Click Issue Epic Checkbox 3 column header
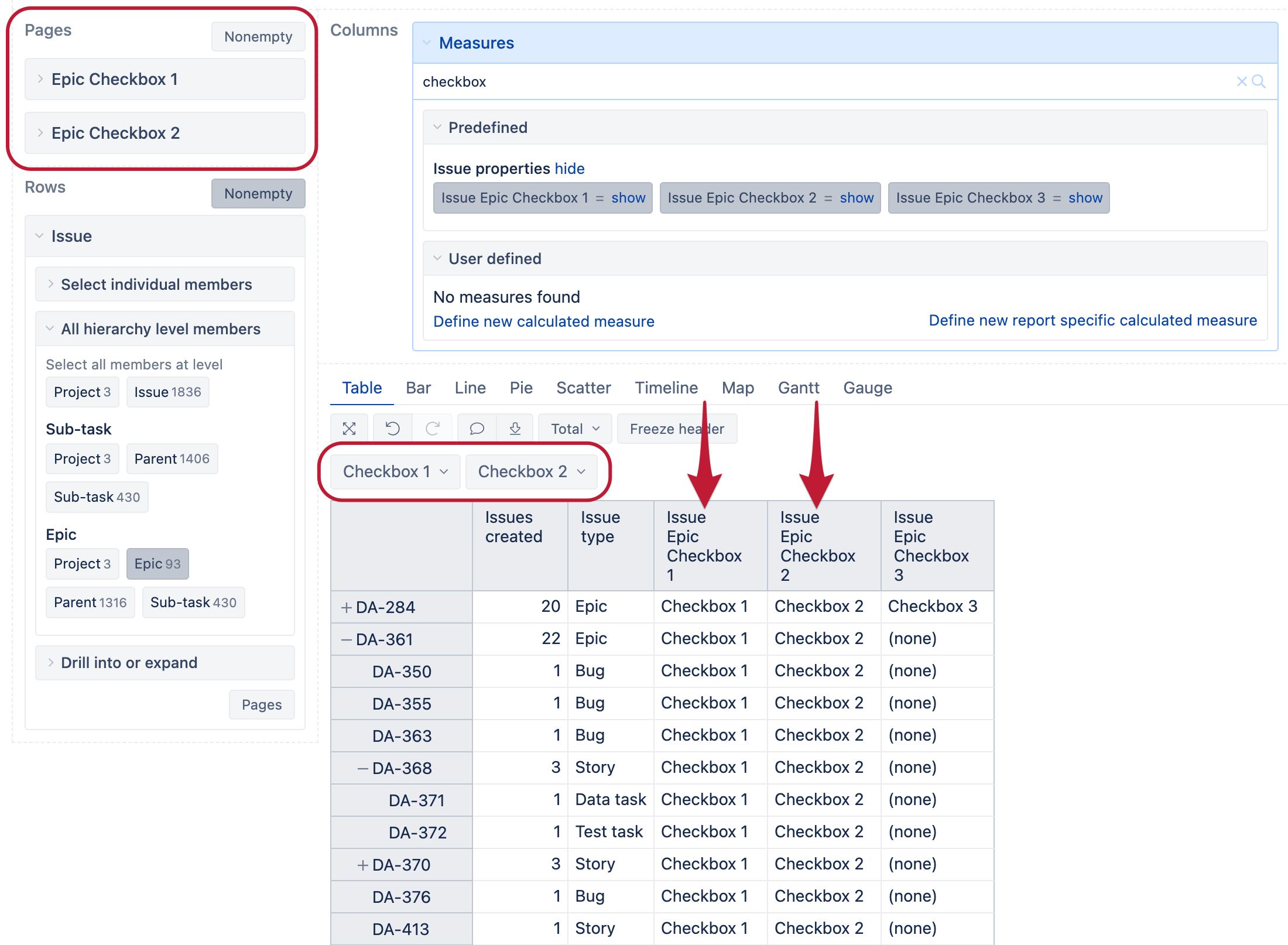This screenshot has width=1288, height=945. pos(937,546)
